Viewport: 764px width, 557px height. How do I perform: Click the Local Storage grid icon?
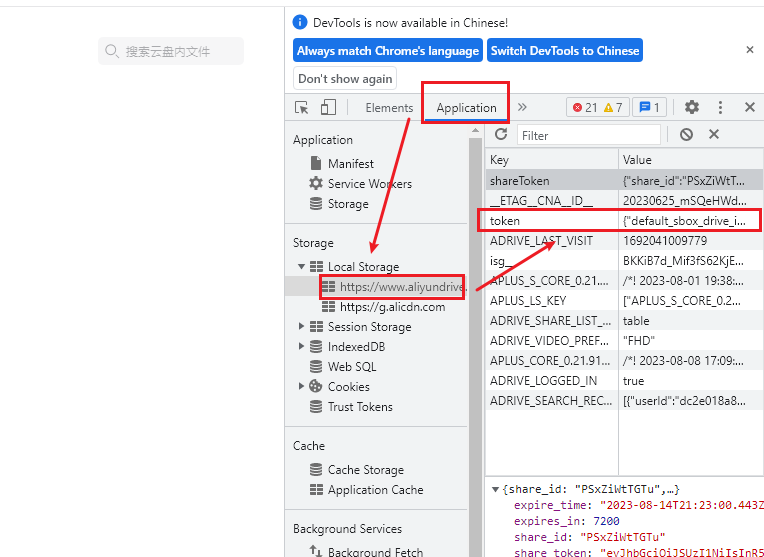[316, 267]
